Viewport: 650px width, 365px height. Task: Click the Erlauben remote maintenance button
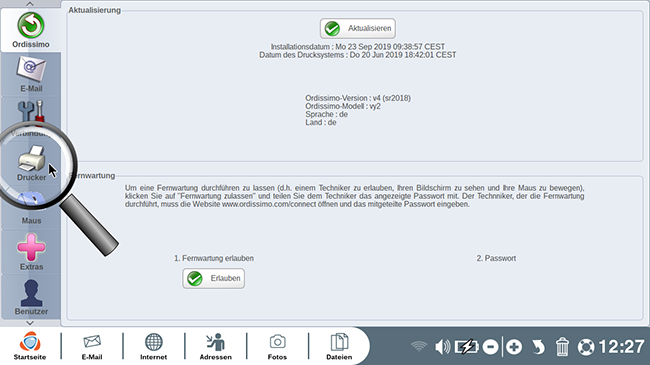(213, 278)
